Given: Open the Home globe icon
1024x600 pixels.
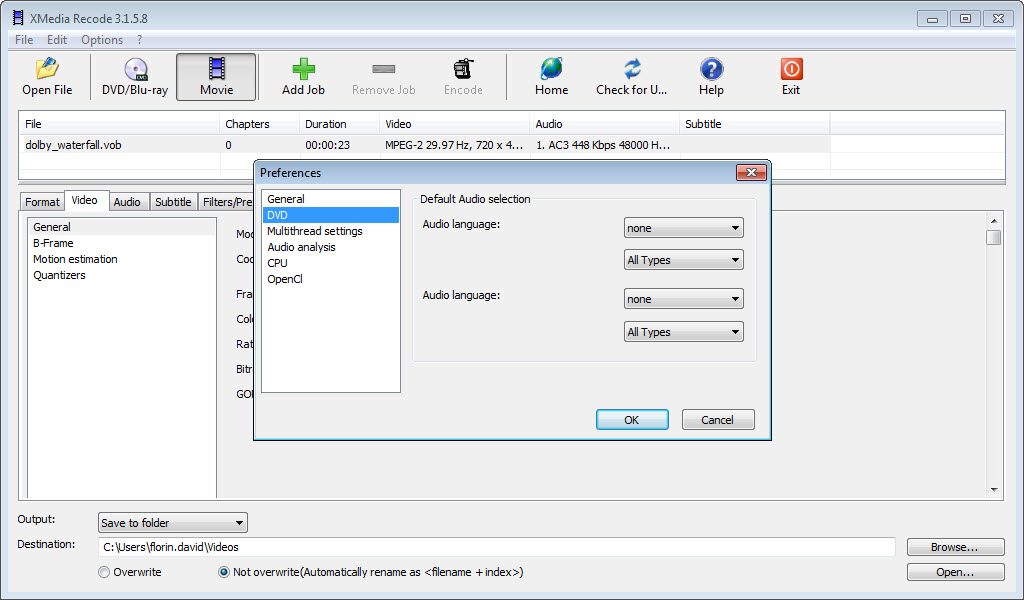Looking at the screenshot, I should coord(551,69).
